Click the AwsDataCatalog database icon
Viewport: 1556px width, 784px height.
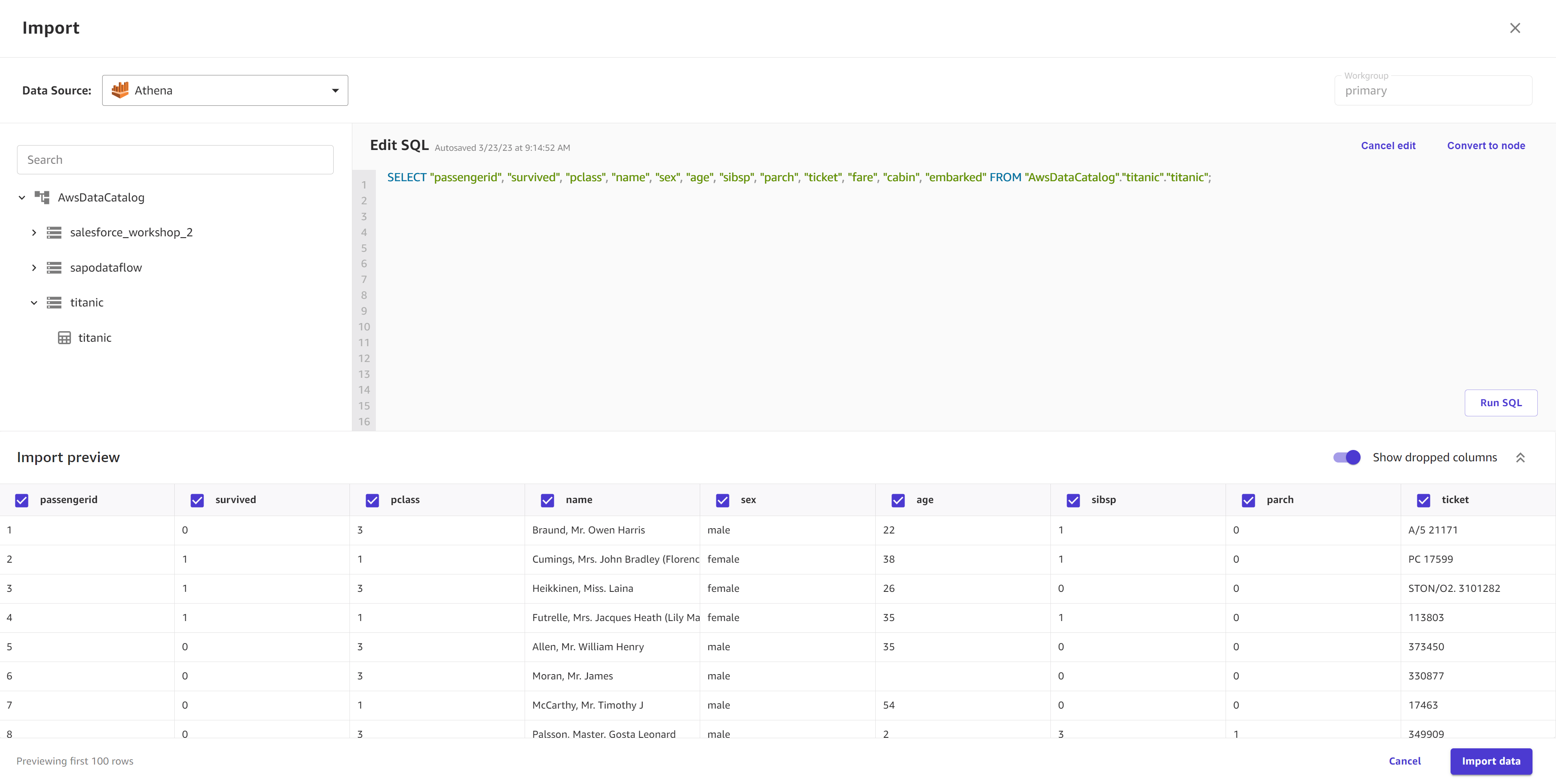coord(42,197)
